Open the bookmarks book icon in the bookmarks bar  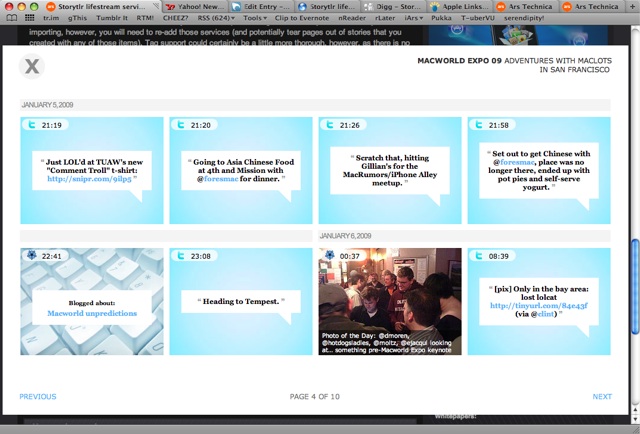pyautogui.click(x=11, y=18)
